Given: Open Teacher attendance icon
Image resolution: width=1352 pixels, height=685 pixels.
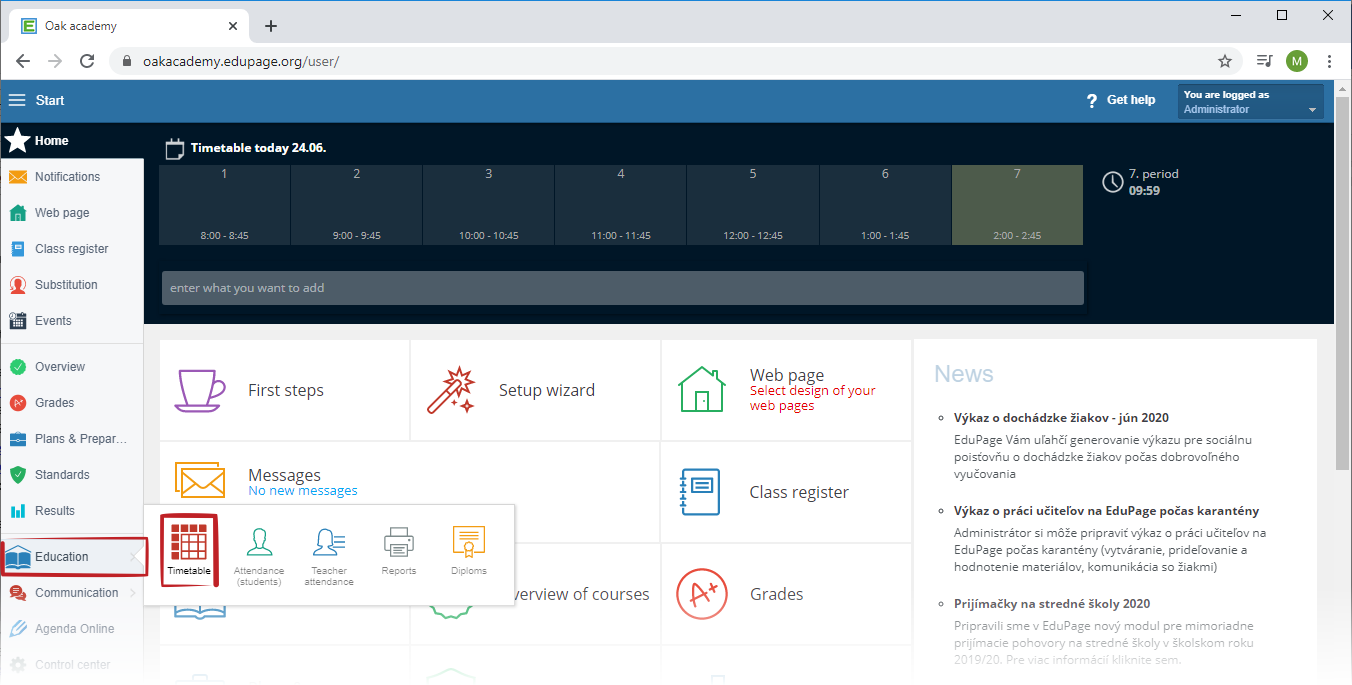Looking at the screenshot, I should (x=329, y=543).
